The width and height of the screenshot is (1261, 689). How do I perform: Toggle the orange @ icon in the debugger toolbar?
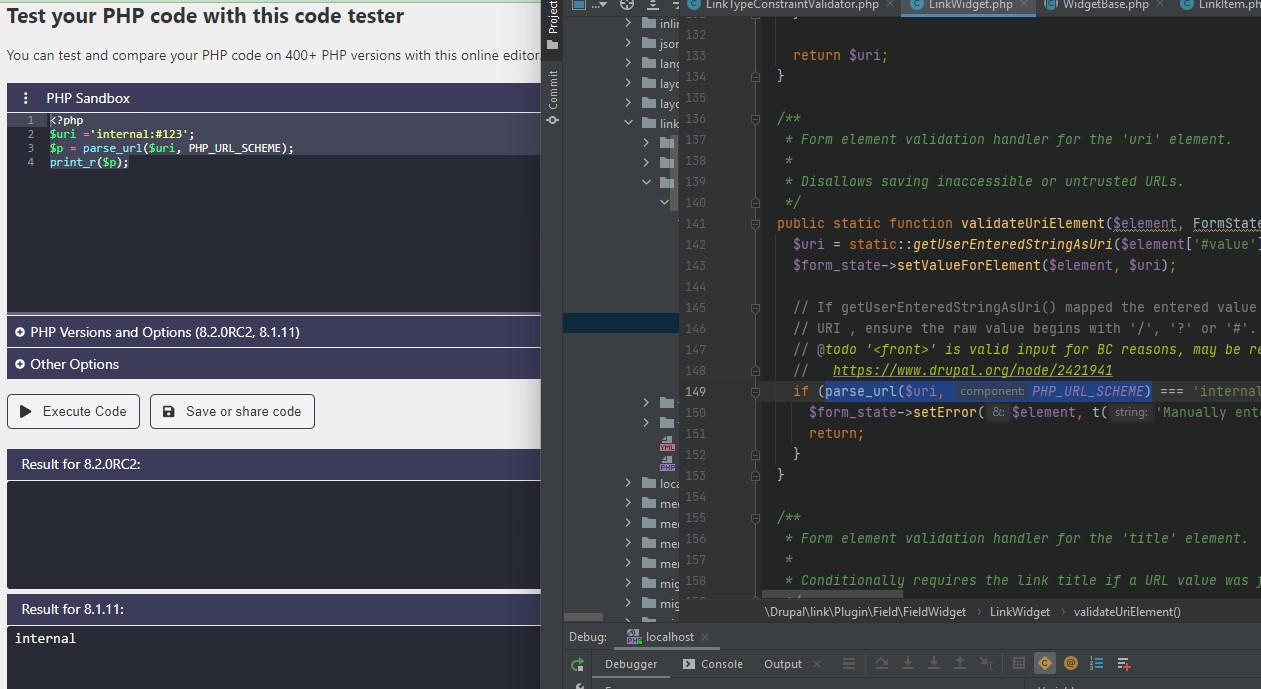[x=1070, y=663]
